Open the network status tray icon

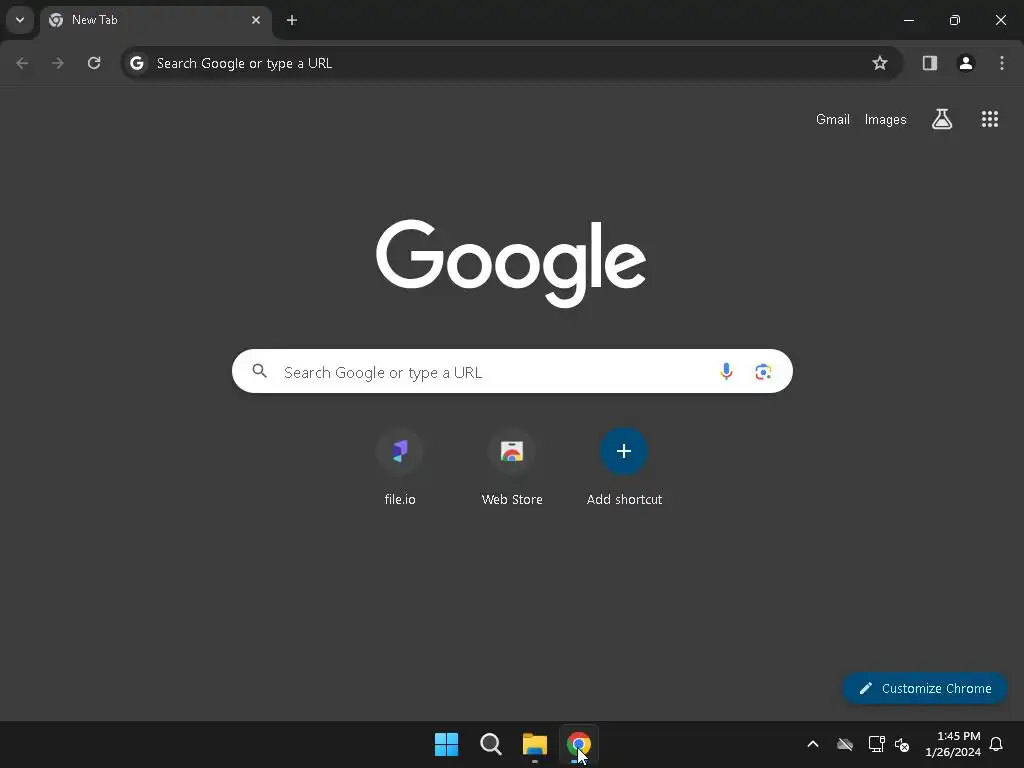876,744
